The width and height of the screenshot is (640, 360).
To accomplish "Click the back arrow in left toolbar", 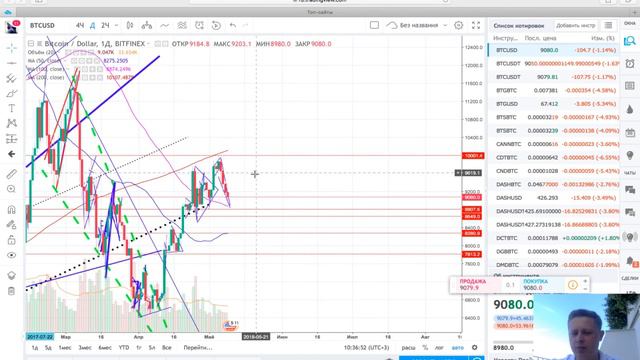I will click(x=11, y=154).
